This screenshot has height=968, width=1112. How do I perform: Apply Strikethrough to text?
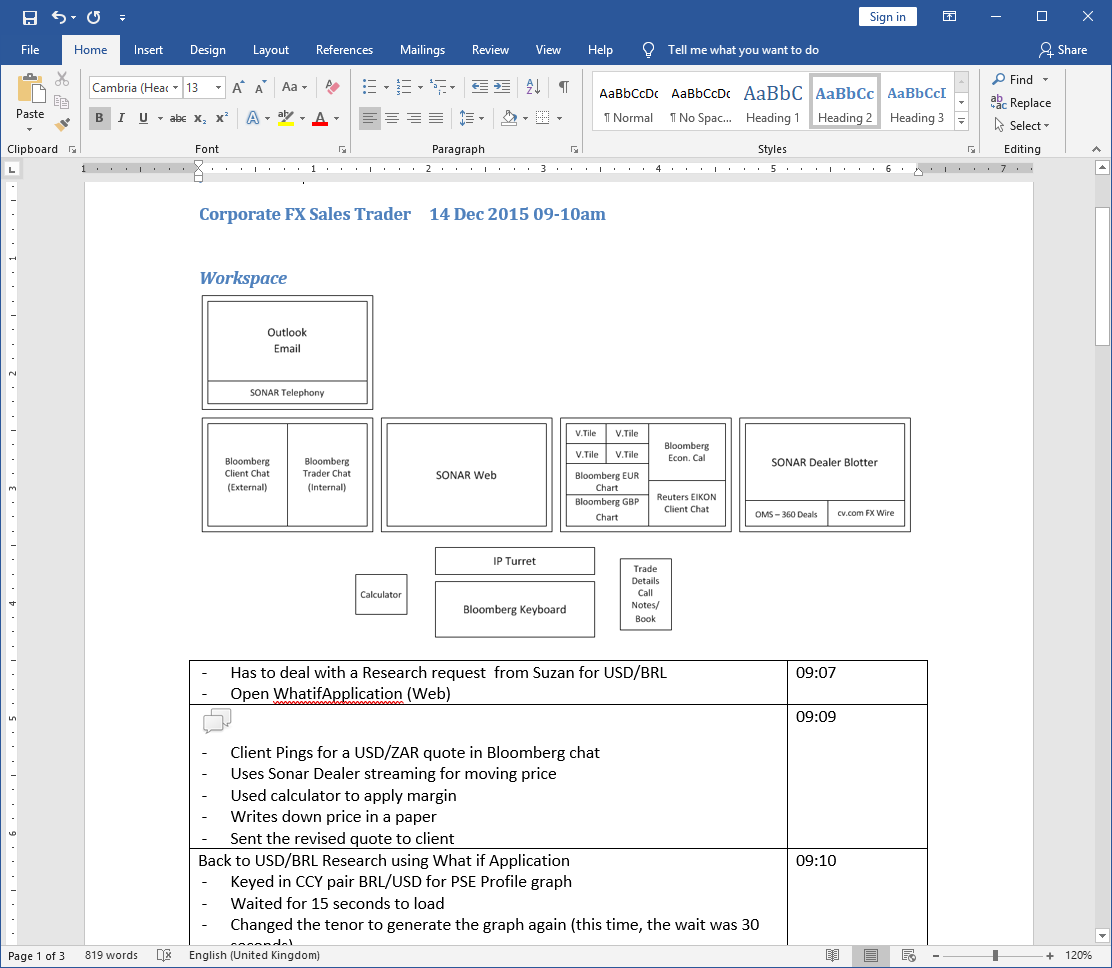pyautogui.click(x=177, y=118)
